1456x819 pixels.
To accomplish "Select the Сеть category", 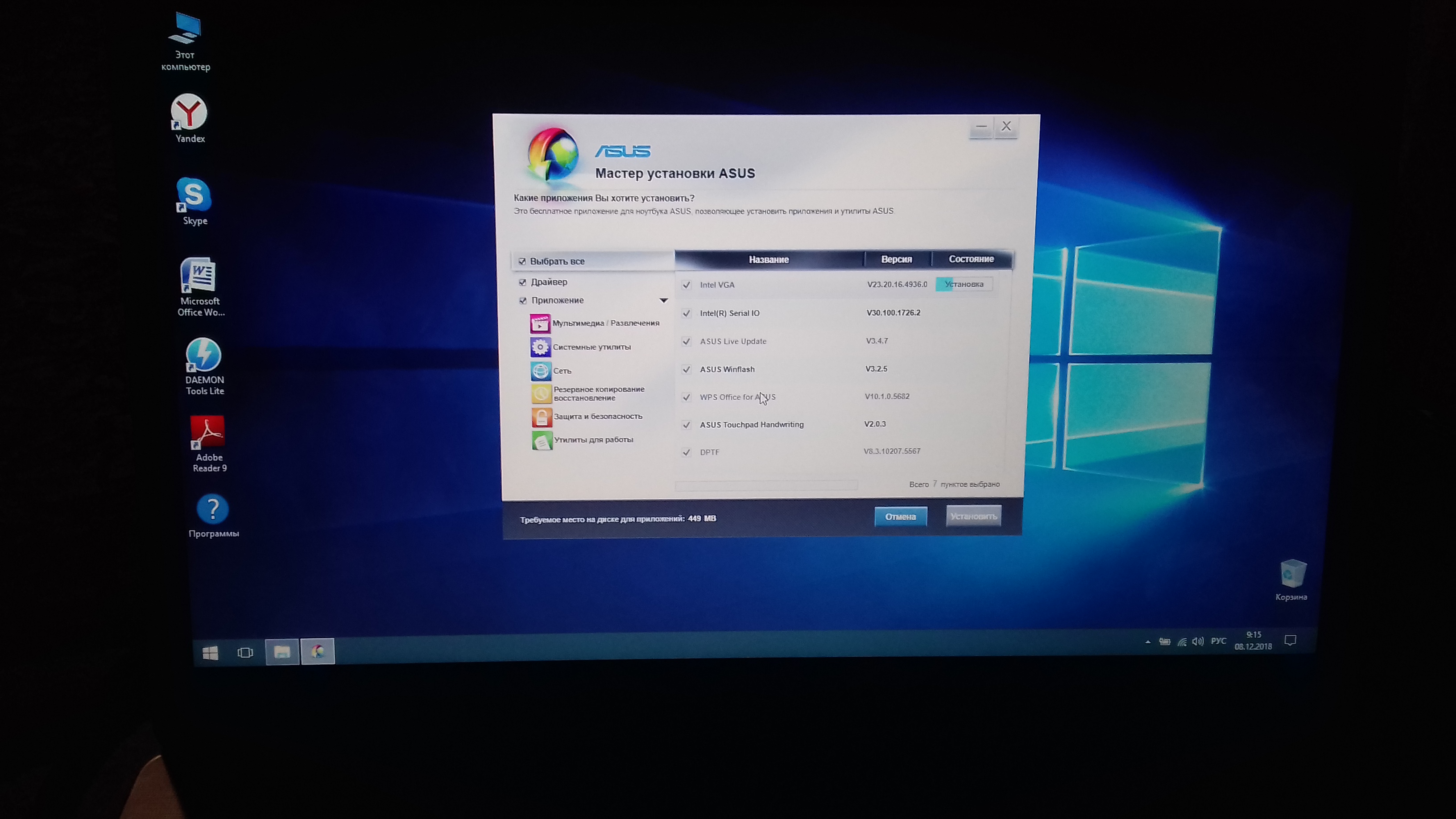I will pyautogui.click(x=563, y=371).
